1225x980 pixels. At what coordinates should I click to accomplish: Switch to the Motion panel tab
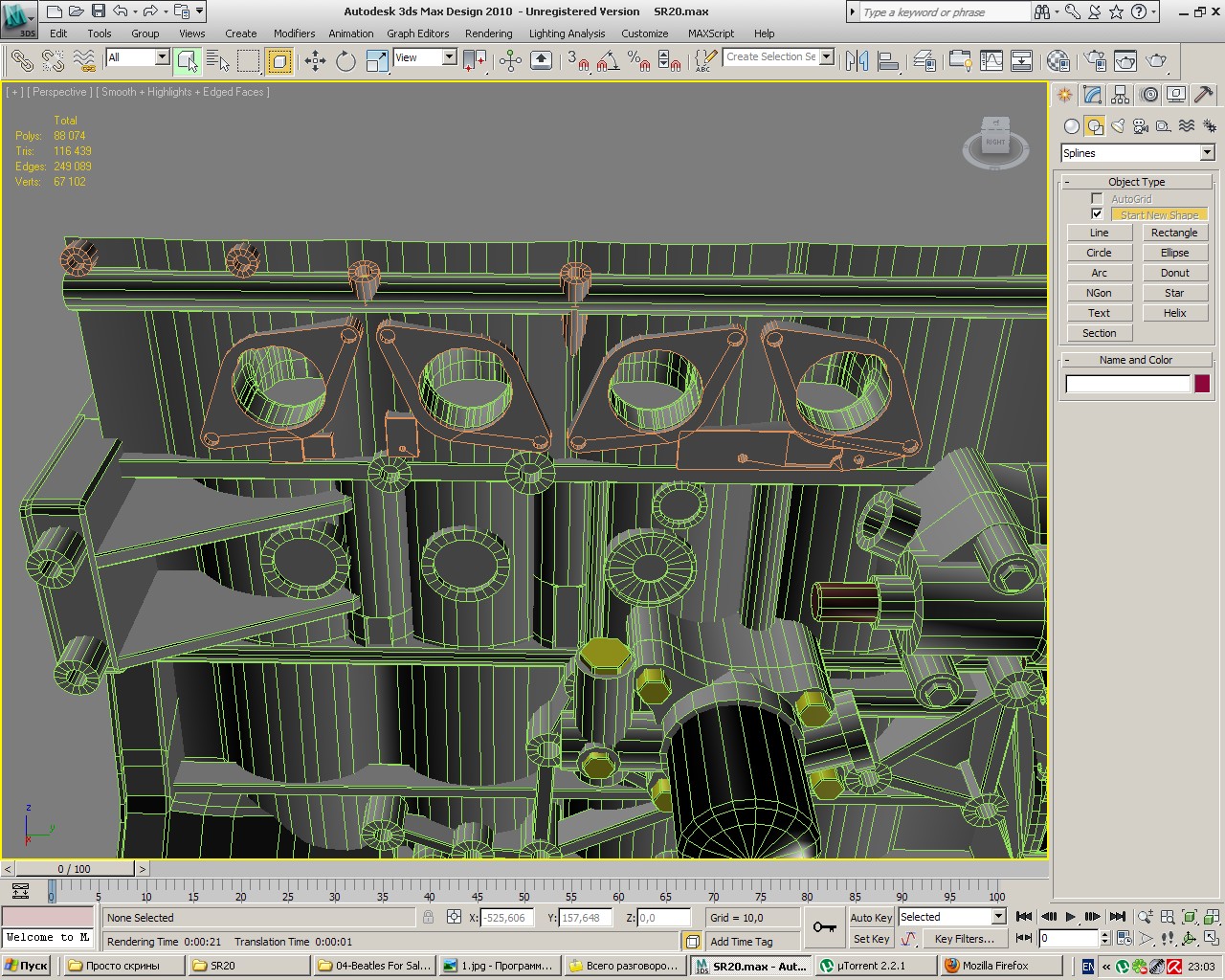coord(1148,95)
